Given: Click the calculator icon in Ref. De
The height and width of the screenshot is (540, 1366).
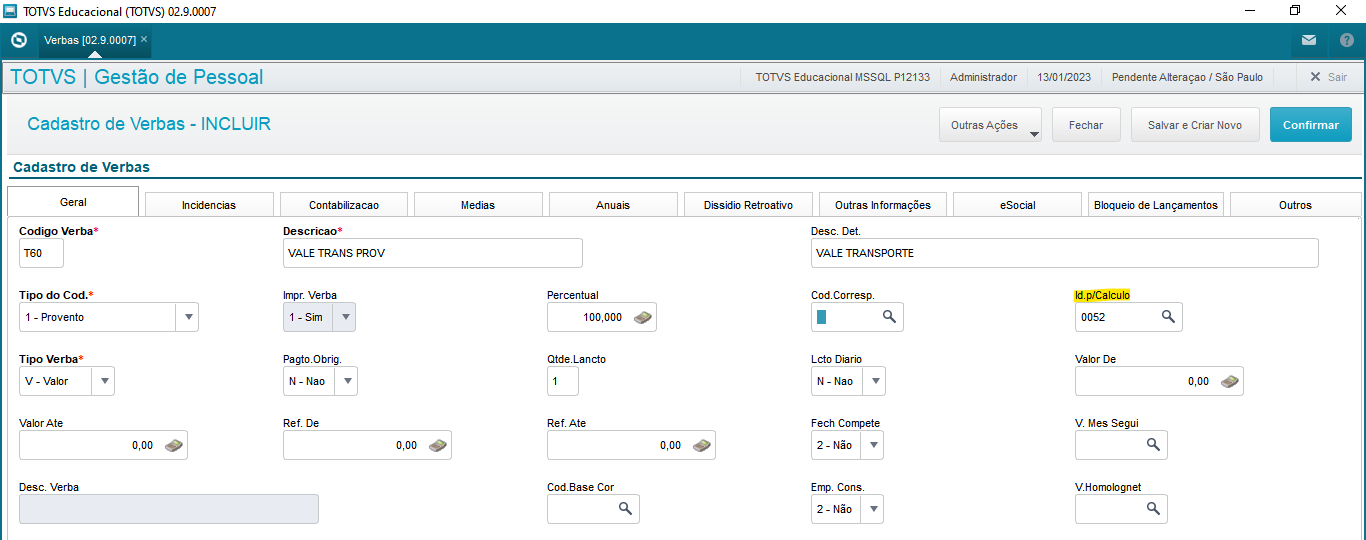Looking at the screenshot, I should point(438,445).
